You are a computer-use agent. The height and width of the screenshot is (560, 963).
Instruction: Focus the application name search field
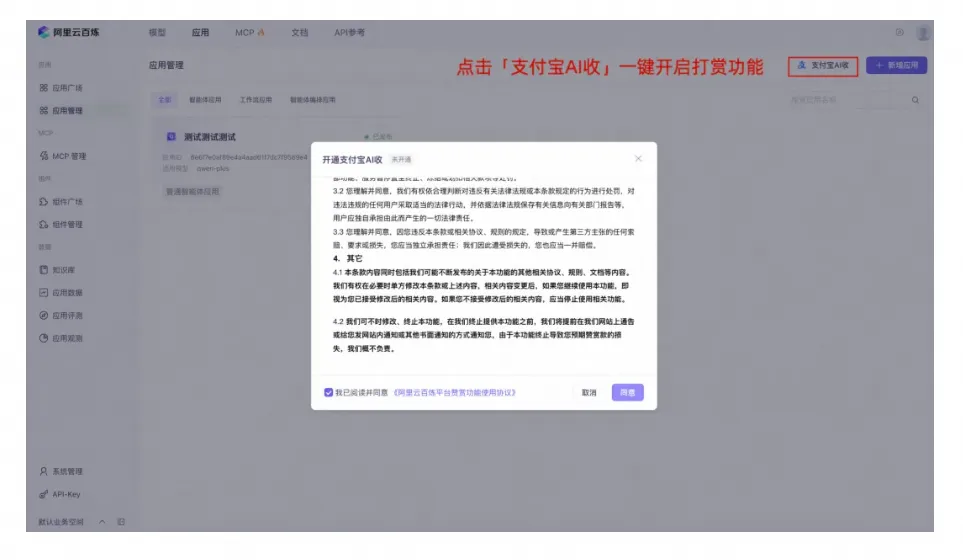846,99
